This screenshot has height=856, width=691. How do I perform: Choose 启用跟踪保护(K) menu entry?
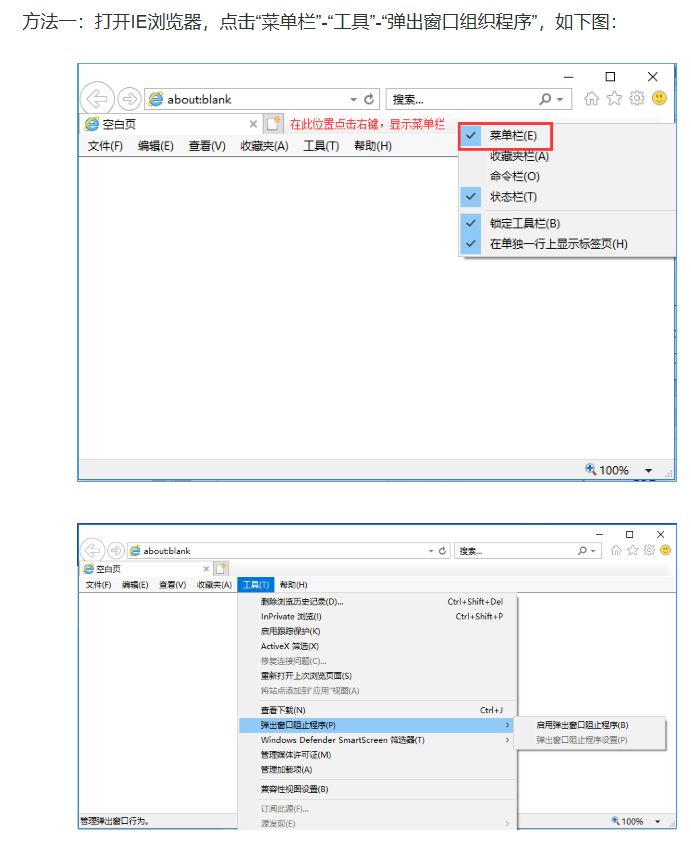pyautogui.click(x=377, y=631)
